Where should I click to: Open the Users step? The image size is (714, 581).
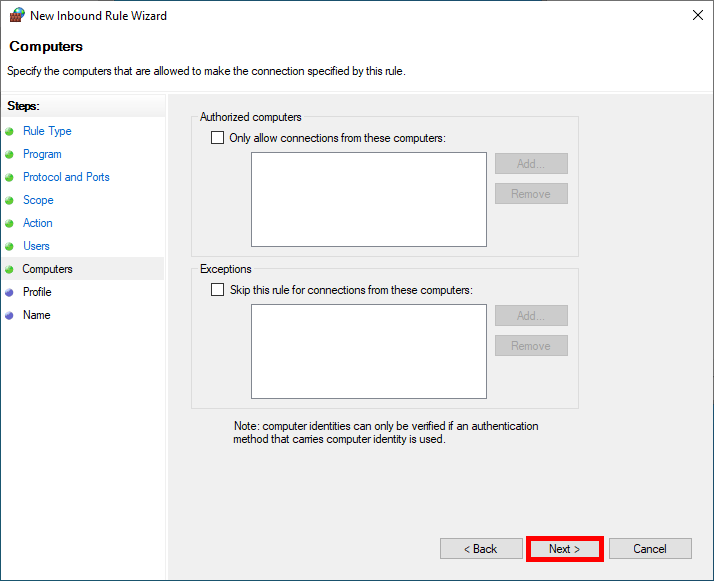pos(36,246)
